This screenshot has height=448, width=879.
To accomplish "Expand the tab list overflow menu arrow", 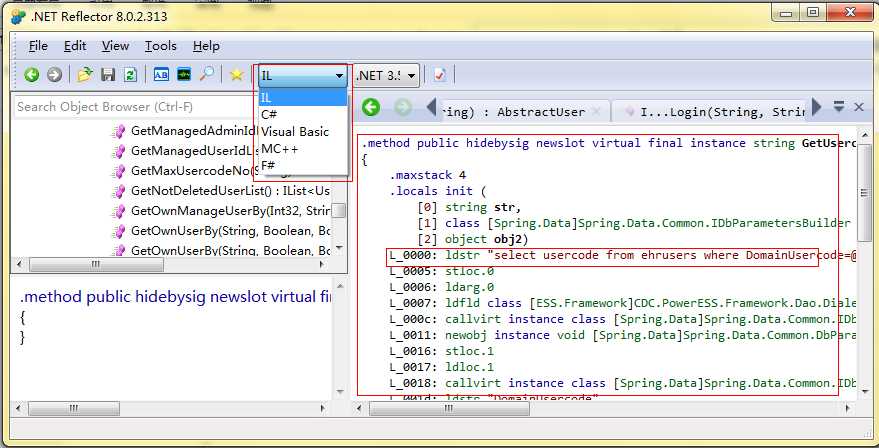I will (x=839, y=107).
